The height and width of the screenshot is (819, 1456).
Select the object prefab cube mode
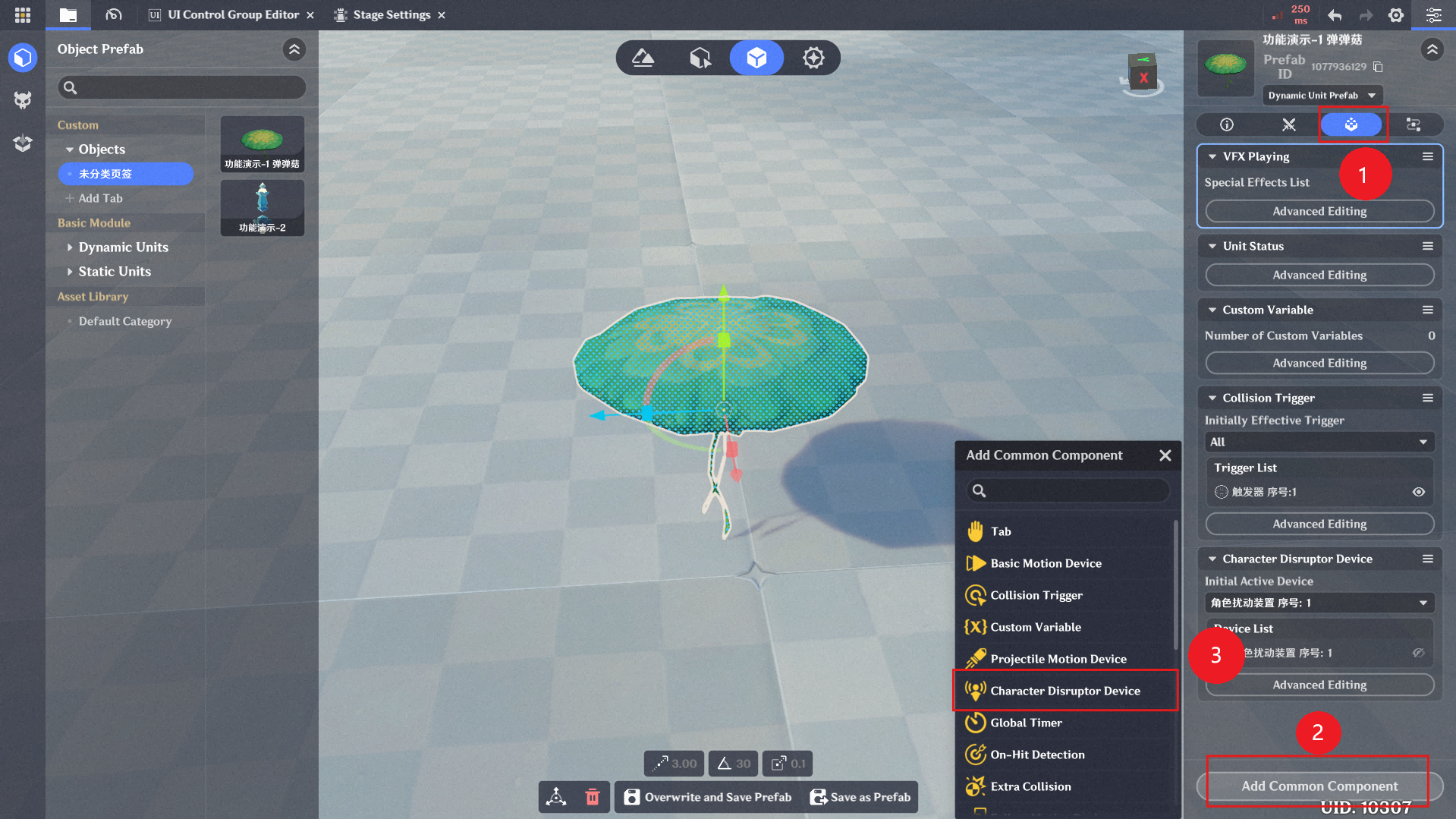pyautogui.click(x=756, y=58)
